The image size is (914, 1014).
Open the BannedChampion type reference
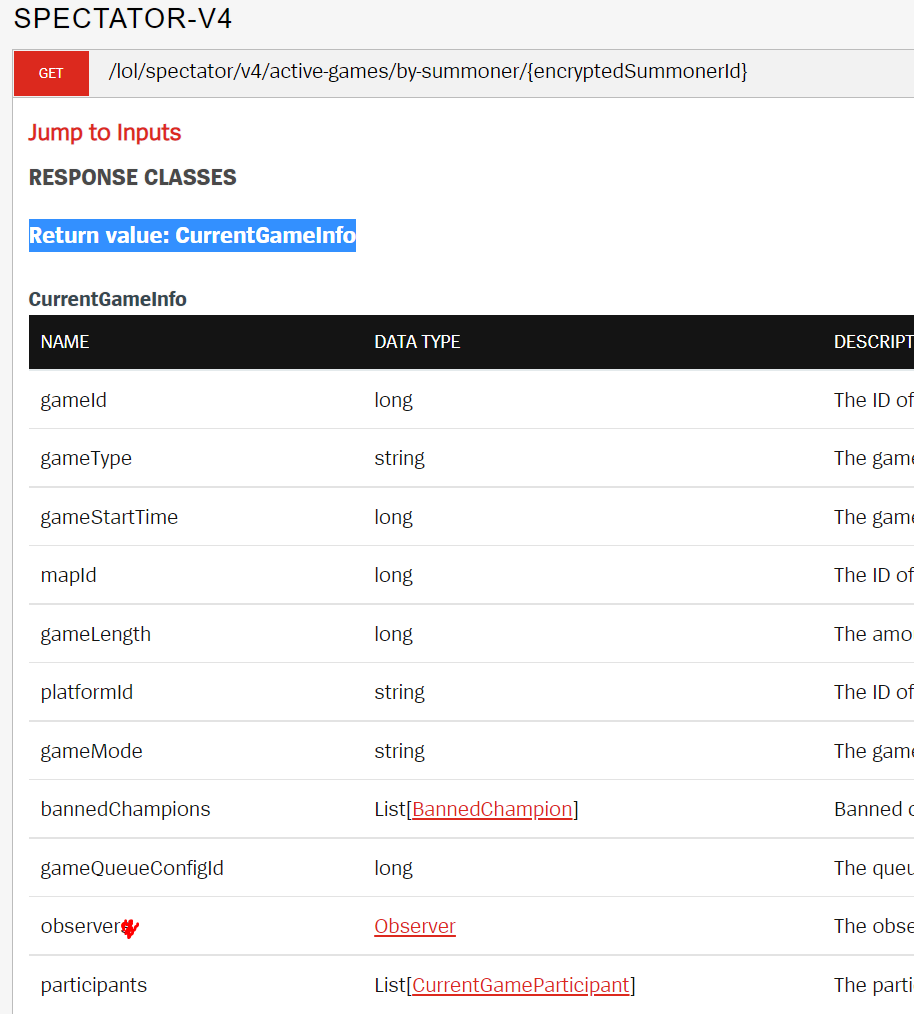tap(491, 809)
